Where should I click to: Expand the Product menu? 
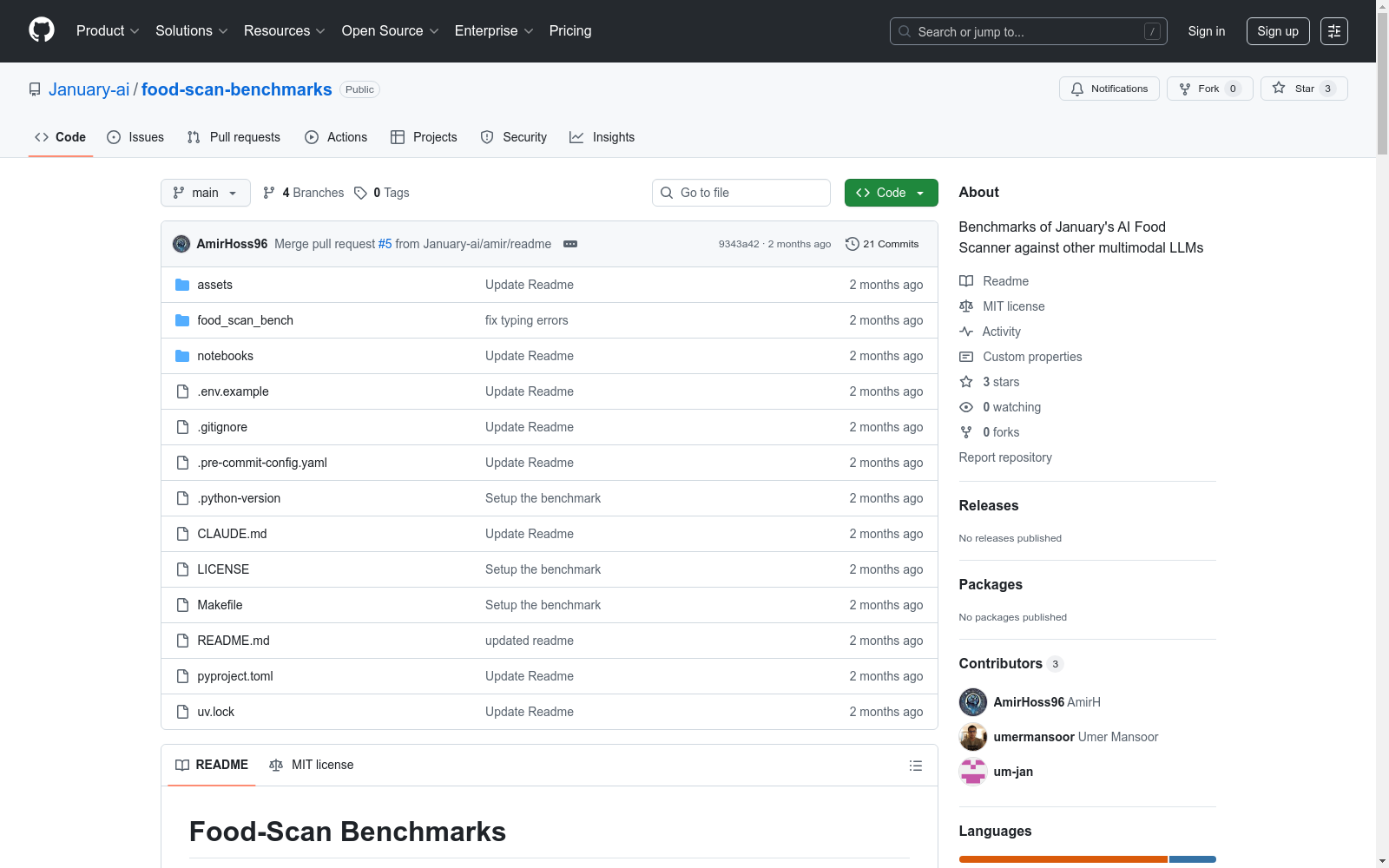(x=108, y=31)
